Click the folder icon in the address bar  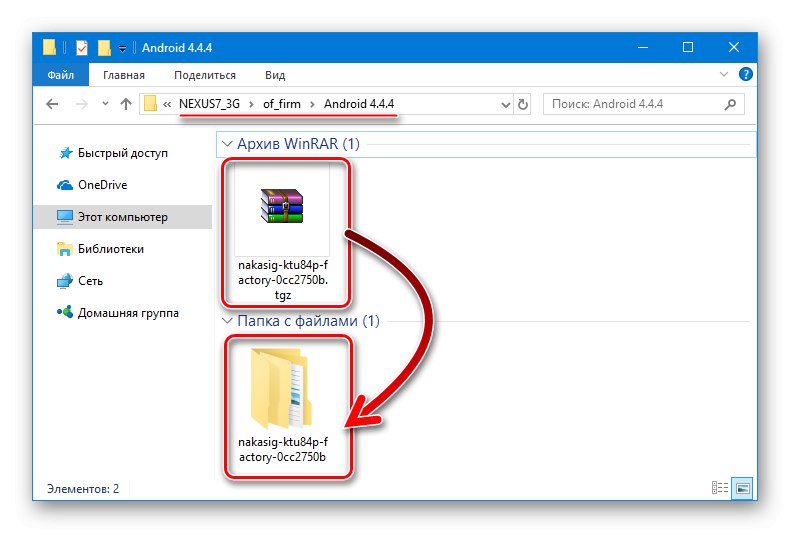coord(150,104)
